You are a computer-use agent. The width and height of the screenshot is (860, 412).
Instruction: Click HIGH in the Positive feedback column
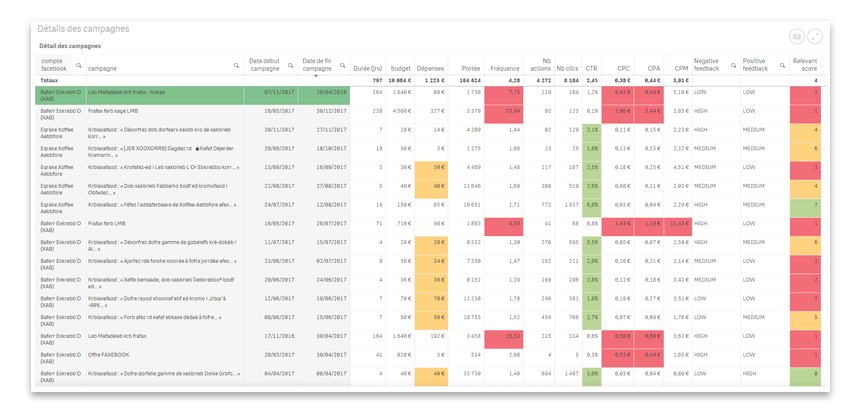749,374
